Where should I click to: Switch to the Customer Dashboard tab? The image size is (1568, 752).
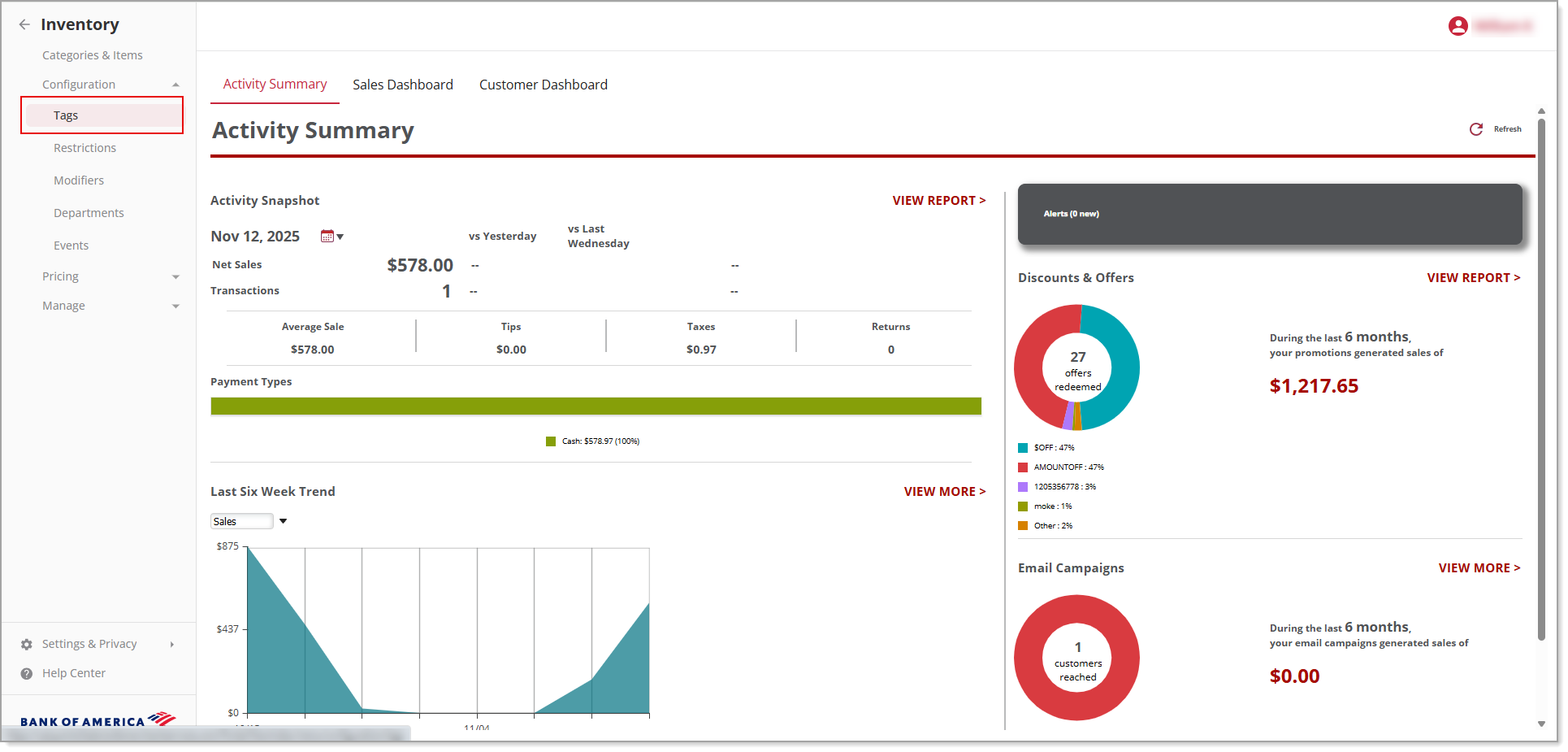(x=543, y=85)
